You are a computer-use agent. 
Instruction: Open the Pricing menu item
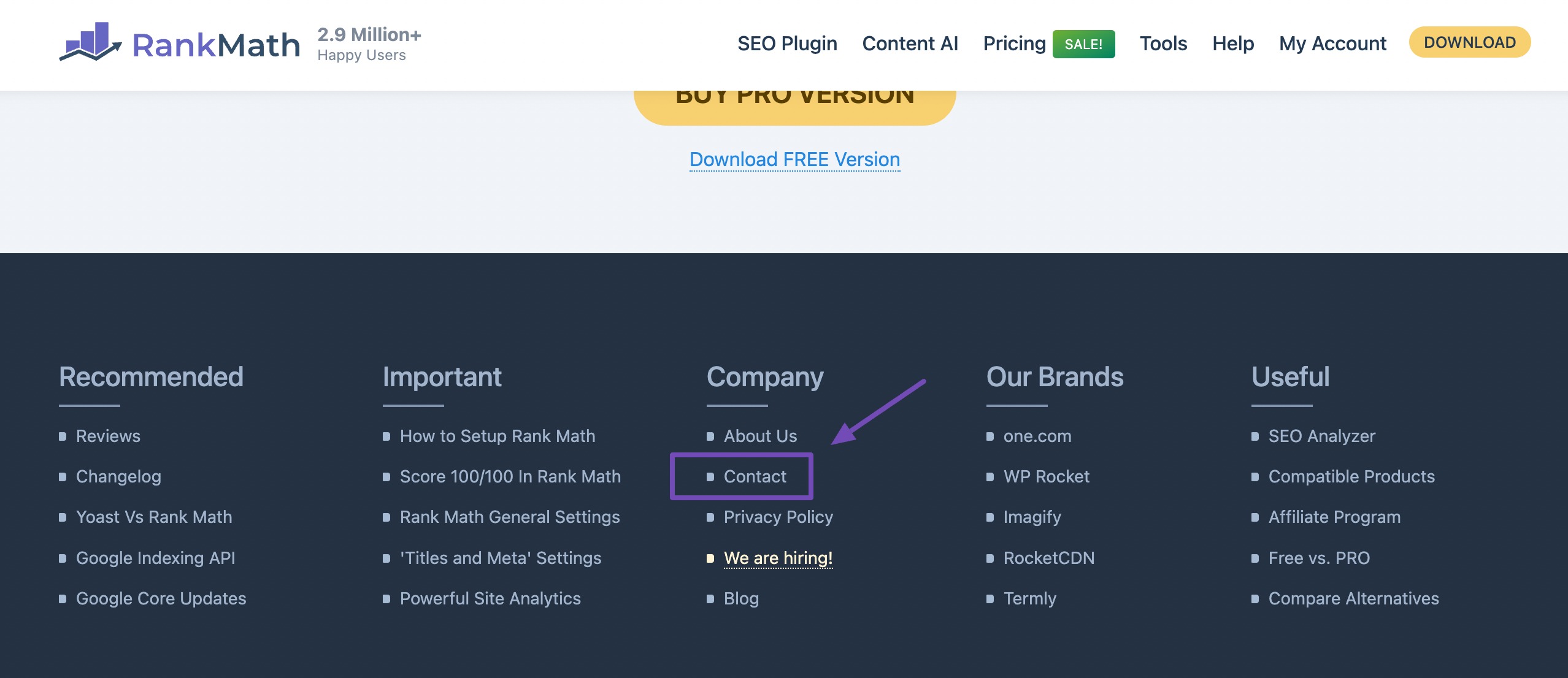(1014, 44)
